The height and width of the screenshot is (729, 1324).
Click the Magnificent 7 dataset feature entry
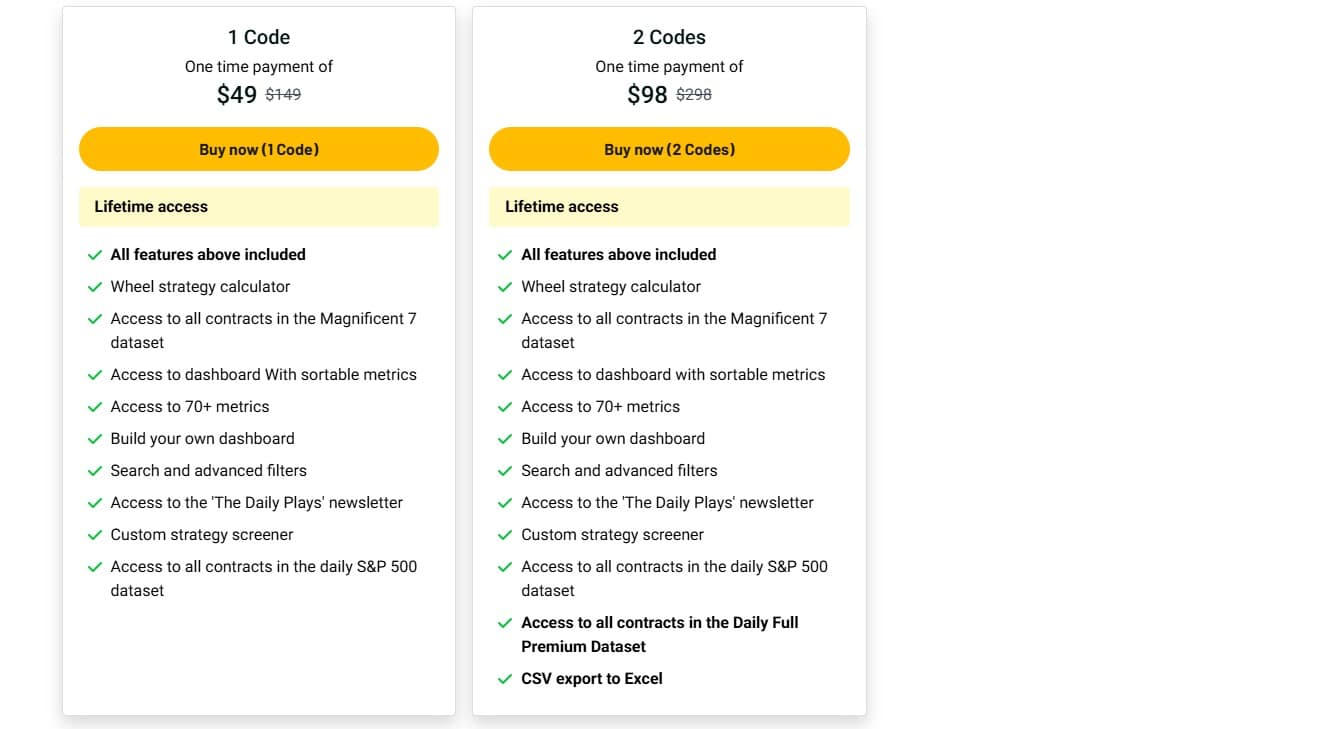coord(264,330)
